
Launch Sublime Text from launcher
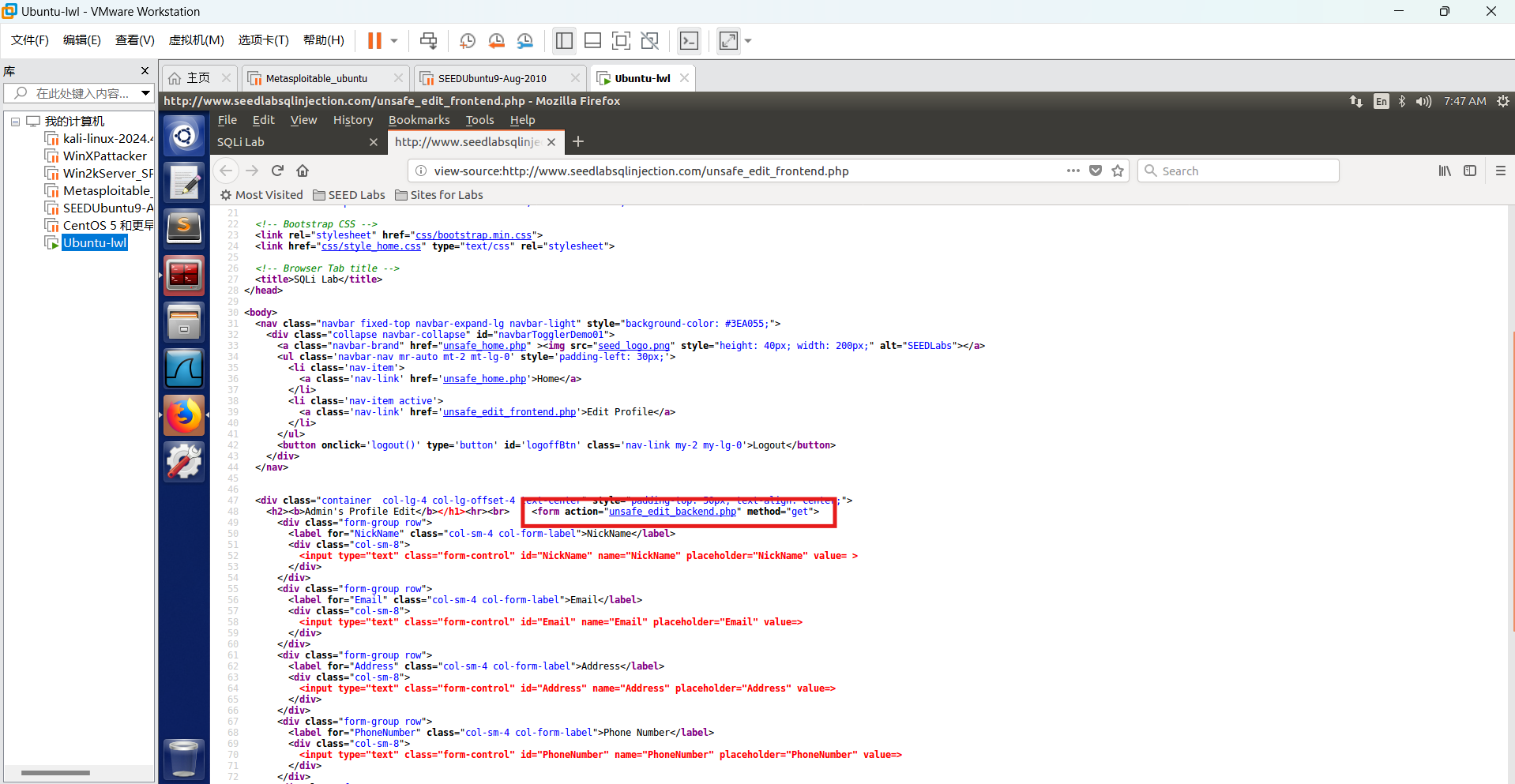pyautogui.click(x=184, y=229)
